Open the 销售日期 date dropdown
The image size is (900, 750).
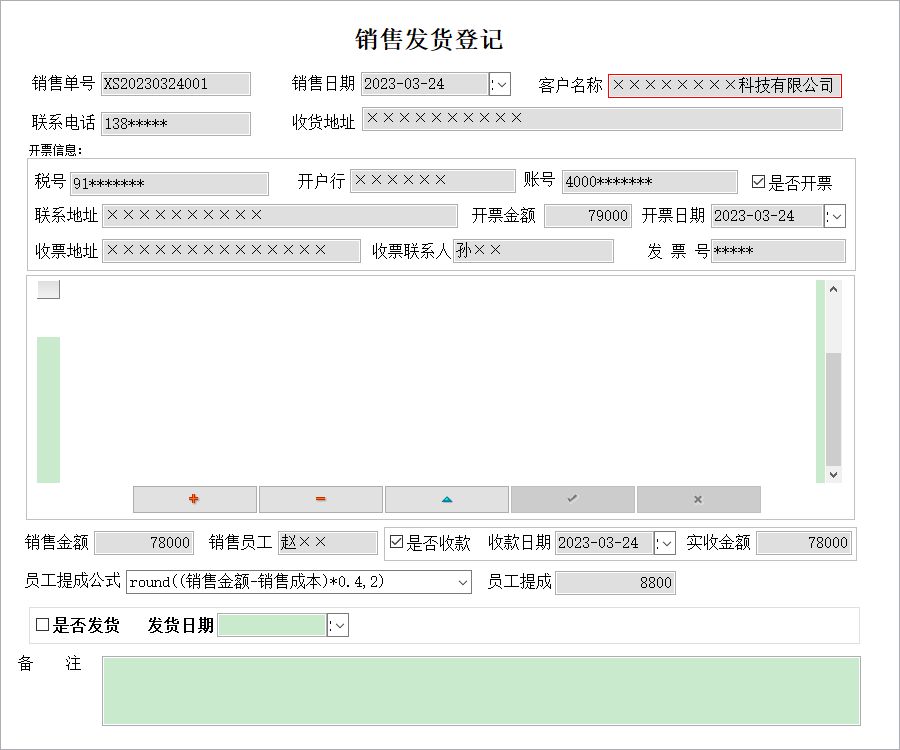pos(500,84)
